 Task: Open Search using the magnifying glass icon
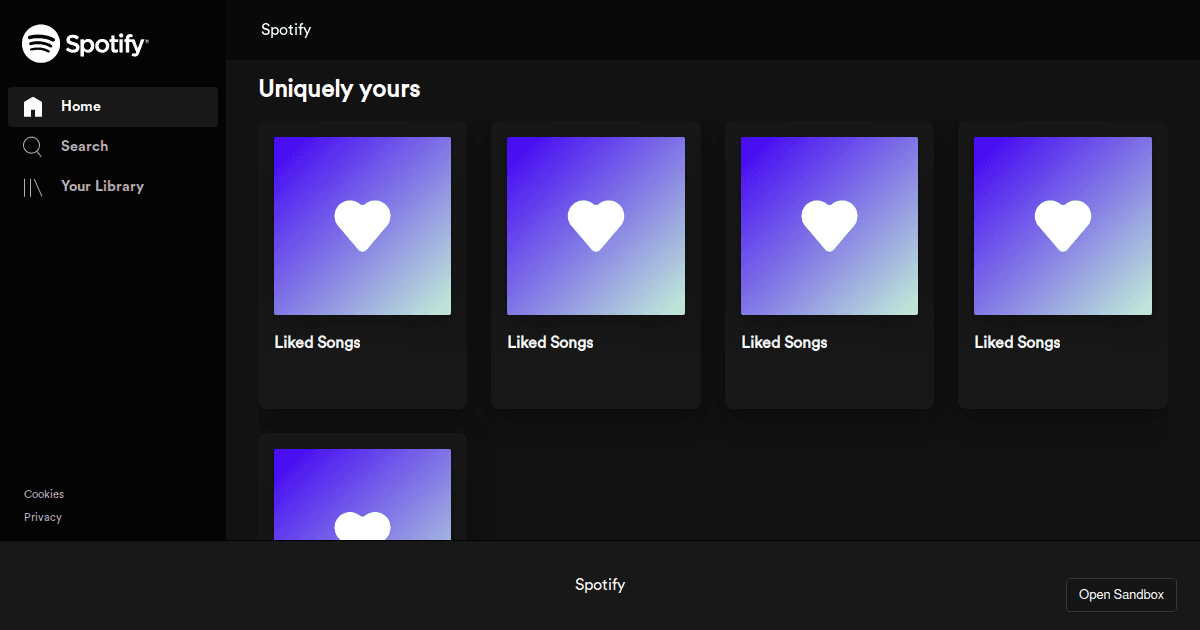click(33, 146)
